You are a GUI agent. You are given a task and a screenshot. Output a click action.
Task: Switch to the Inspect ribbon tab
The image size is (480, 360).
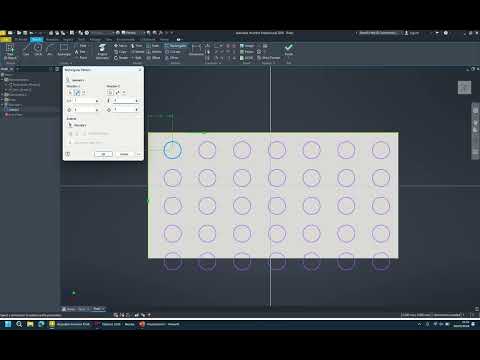point(68,39)
